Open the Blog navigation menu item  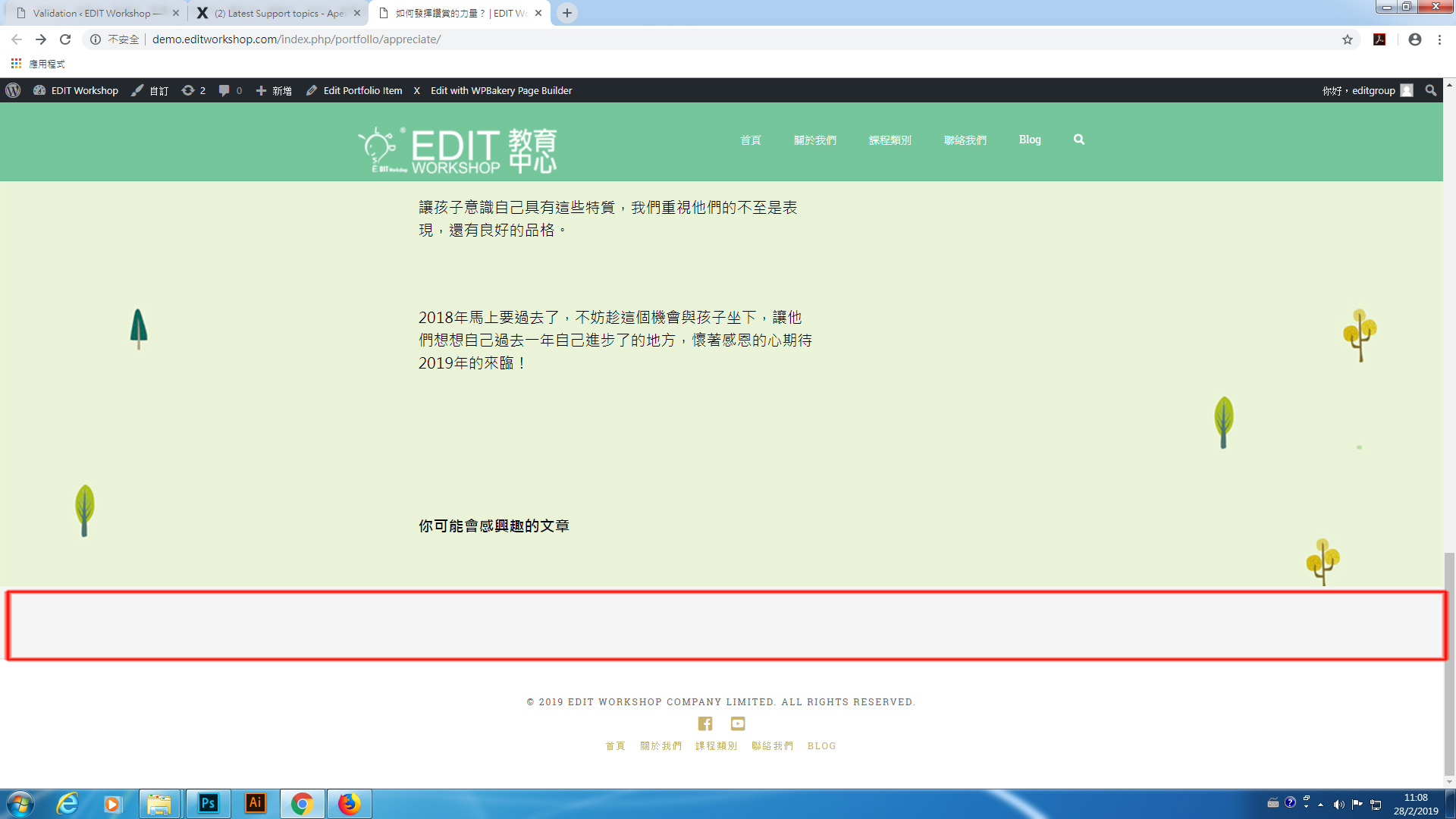(x=1029, y=140)
